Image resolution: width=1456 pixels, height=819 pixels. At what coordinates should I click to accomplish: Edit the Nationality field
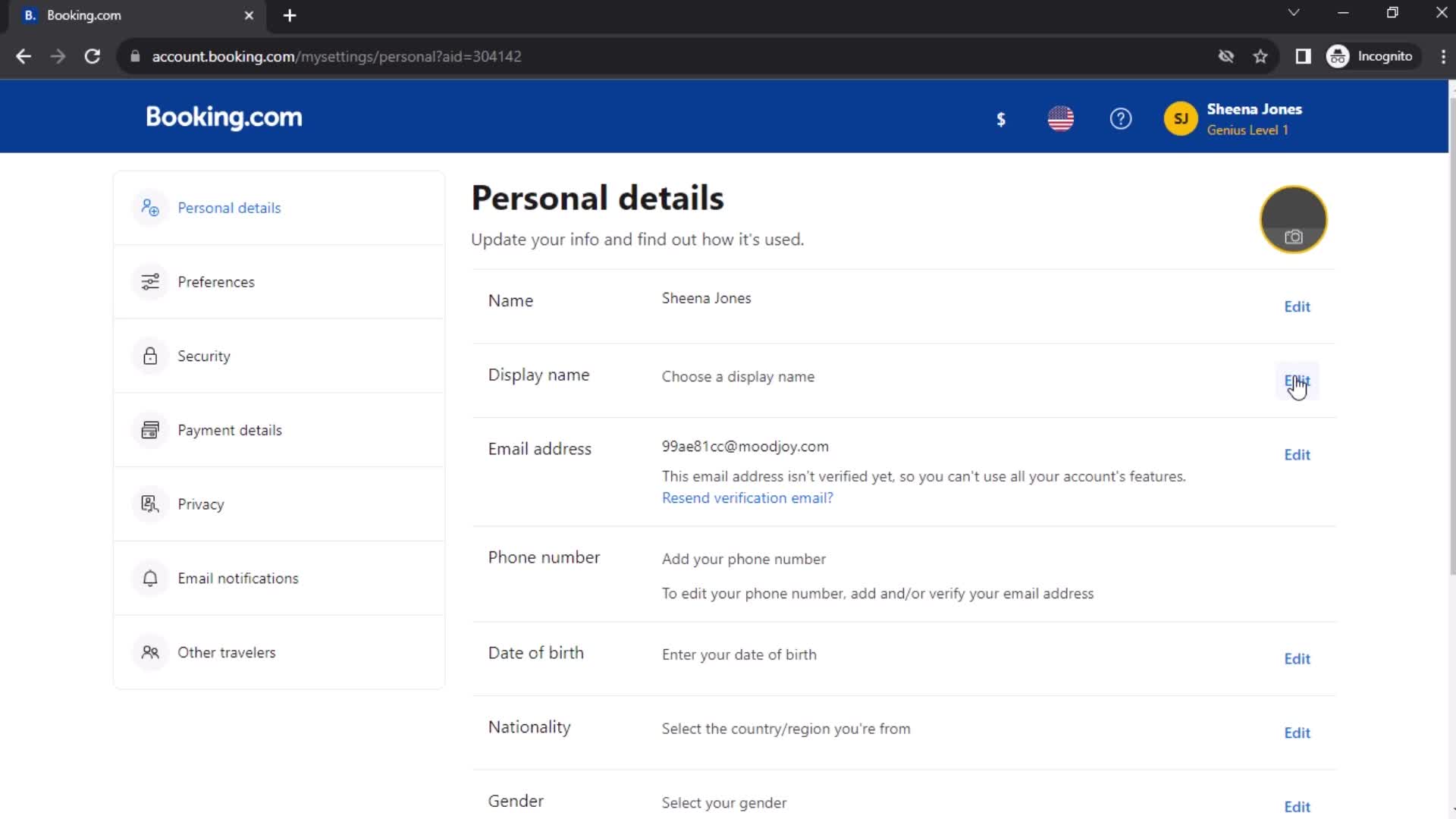pos(1297,733)
